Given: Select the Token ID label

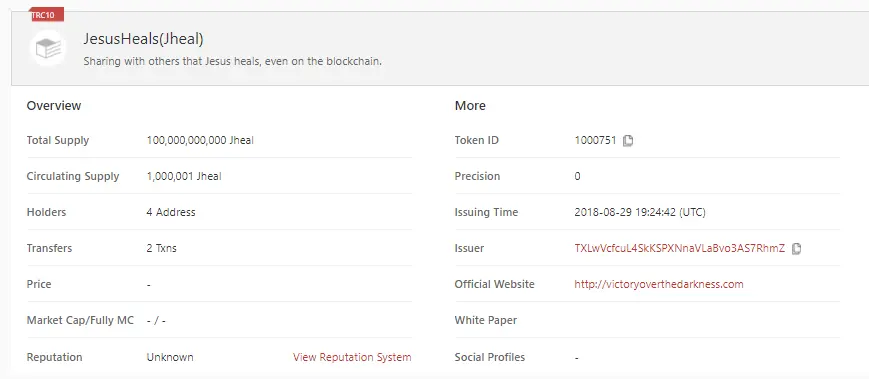Looking at the screenshot, I should pyautogui.click(x=477, y=141).
